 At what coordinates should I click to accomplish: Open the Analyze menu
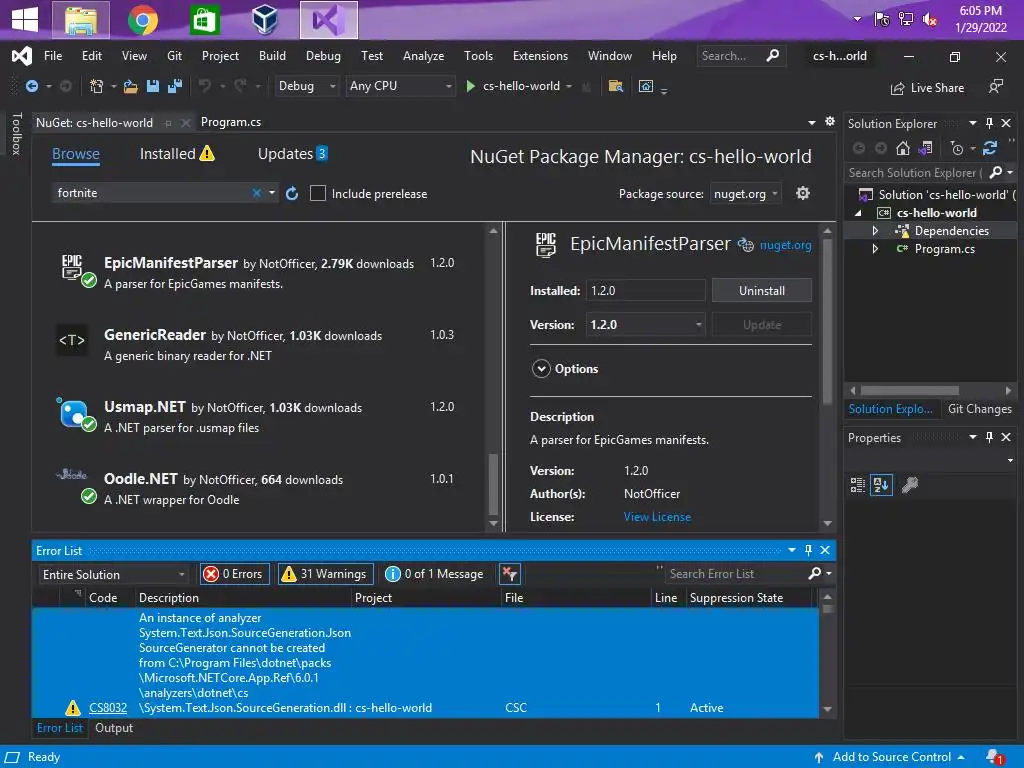(423, 56)
